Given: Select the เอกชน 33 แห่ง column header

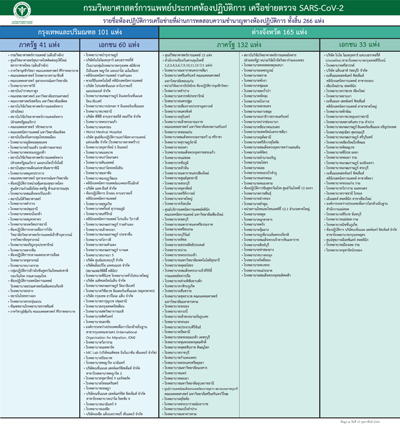Looking at the screenshot, I should [x=360, y=45].
